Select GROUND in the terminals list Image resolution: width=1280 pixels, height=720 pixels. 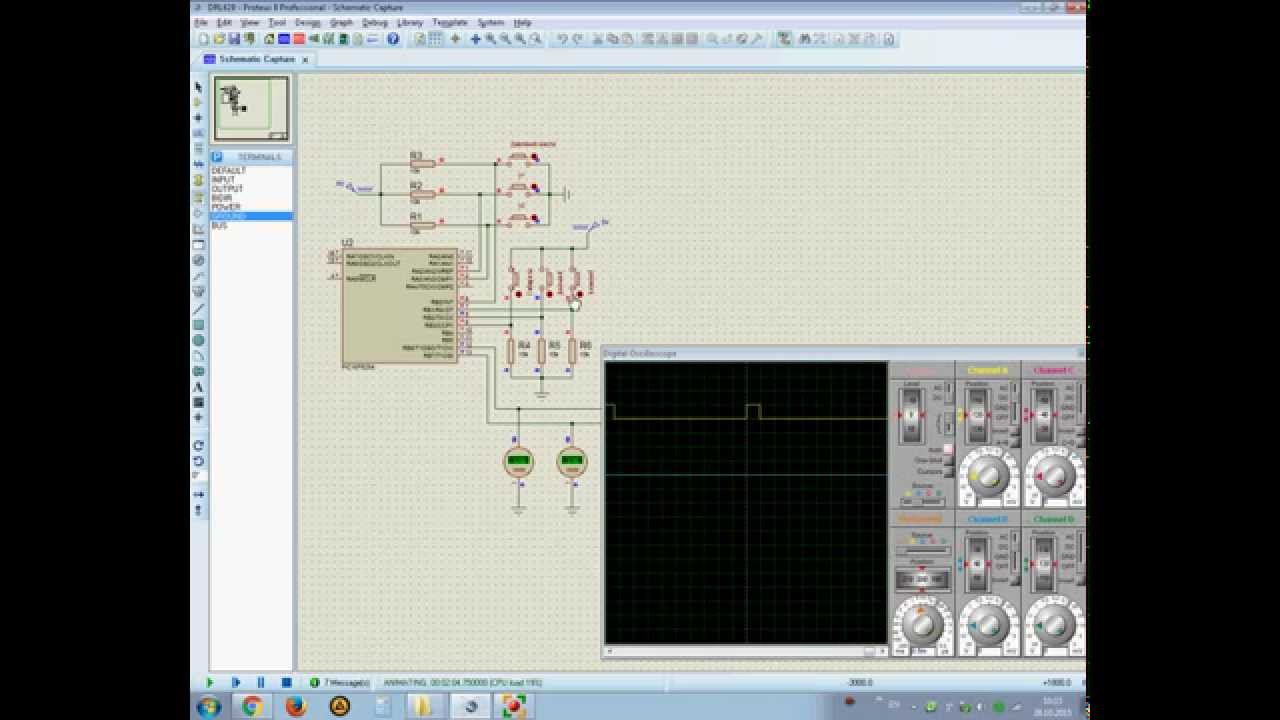pos(251,216)
